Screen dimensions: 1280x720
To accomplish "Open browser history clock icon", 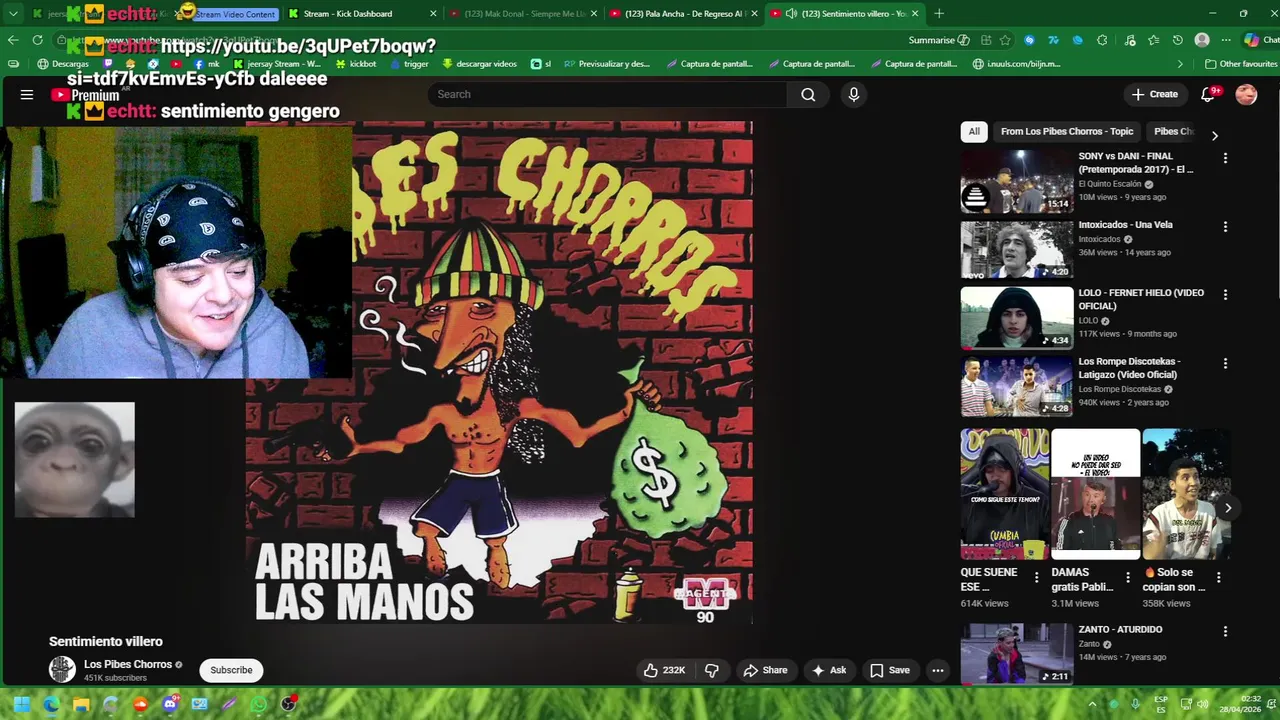I will [1178, 40].
